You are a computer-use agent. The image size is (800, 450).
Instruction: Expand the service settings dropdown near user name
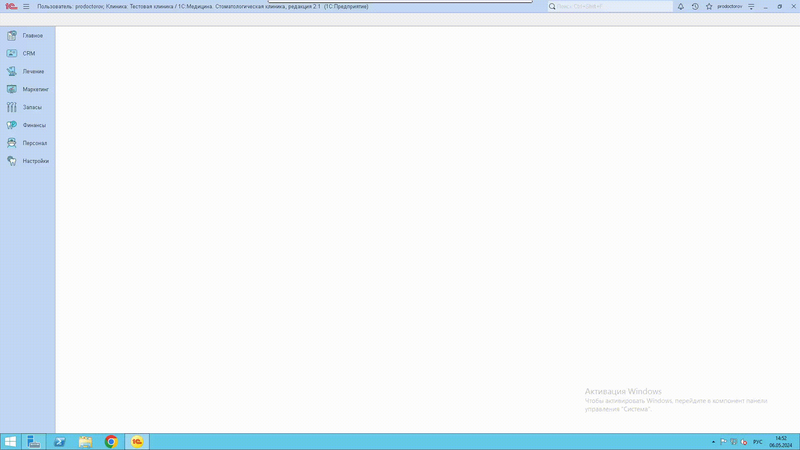click(x=751, y=7)
